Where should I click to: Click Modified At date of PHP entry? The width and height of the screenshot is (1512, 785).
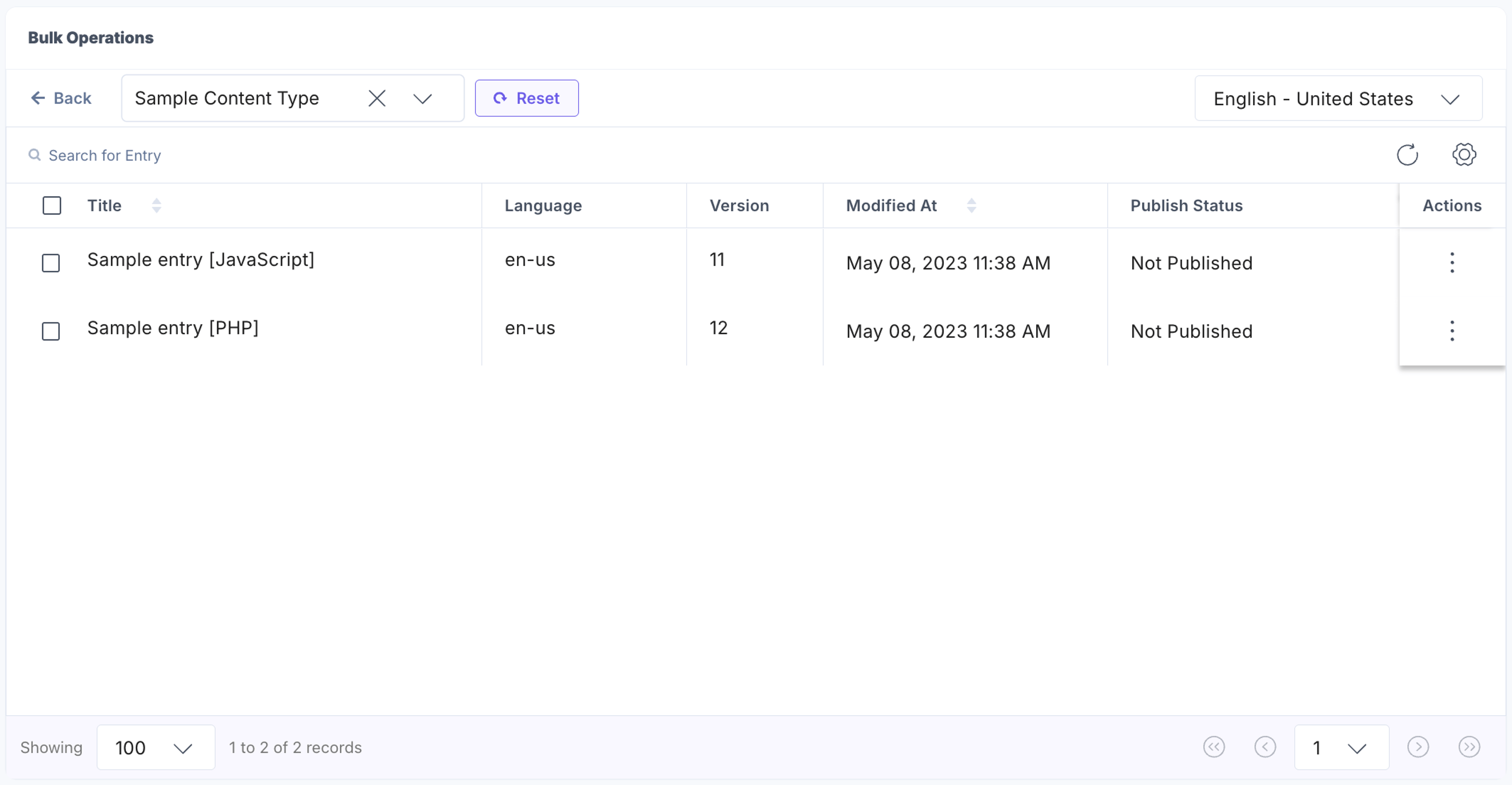(x=948, y=331)
